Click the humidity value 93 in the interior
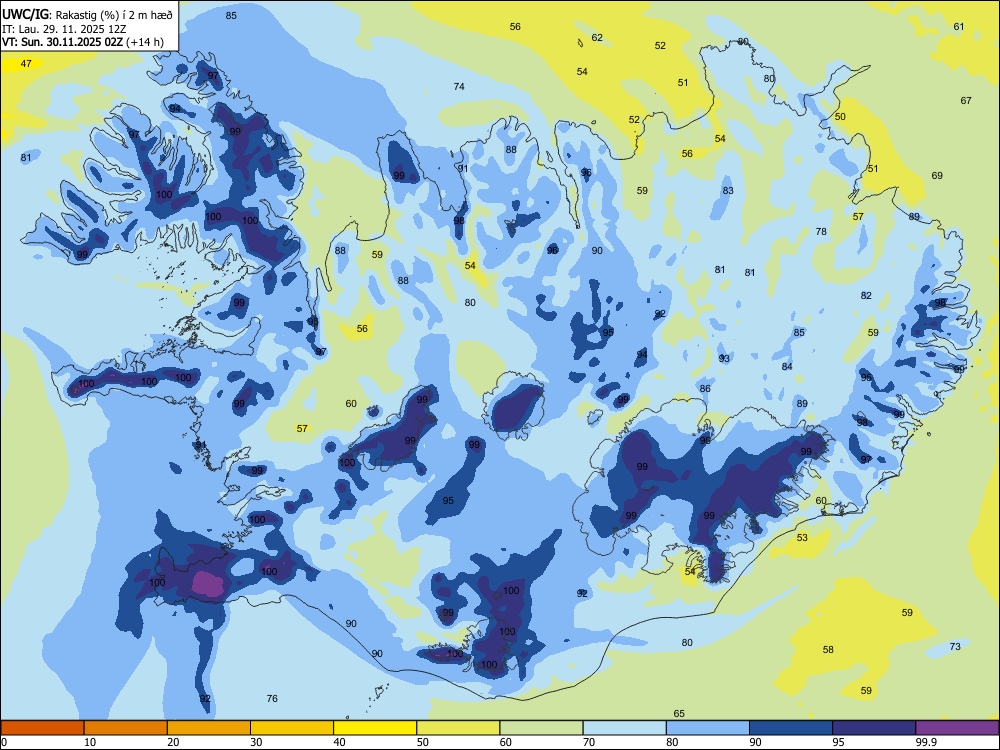The image size is (1000, 750). pyautogui.click(x=724, y=359)
